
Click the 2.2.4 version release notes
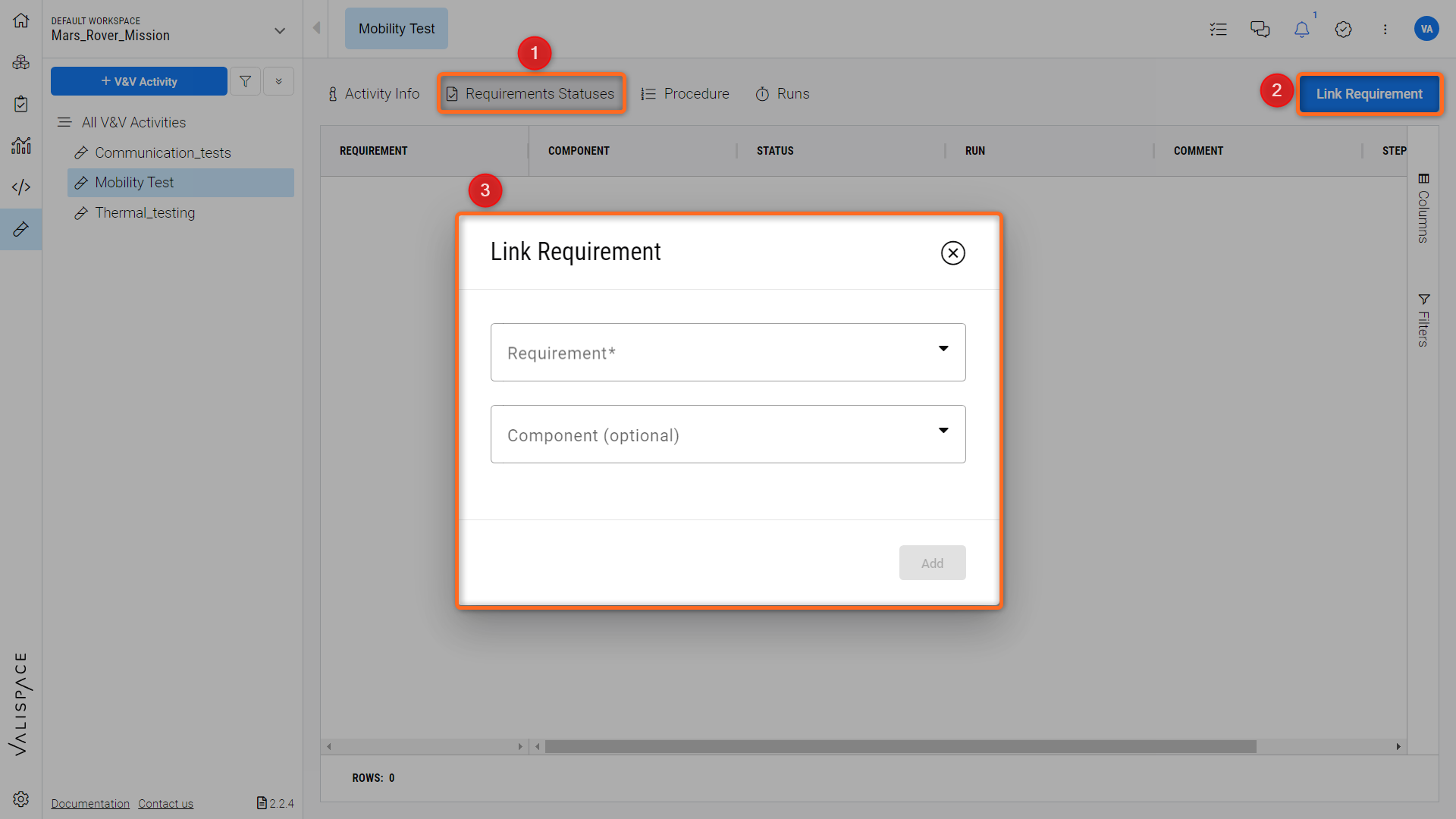click(275, 803)
